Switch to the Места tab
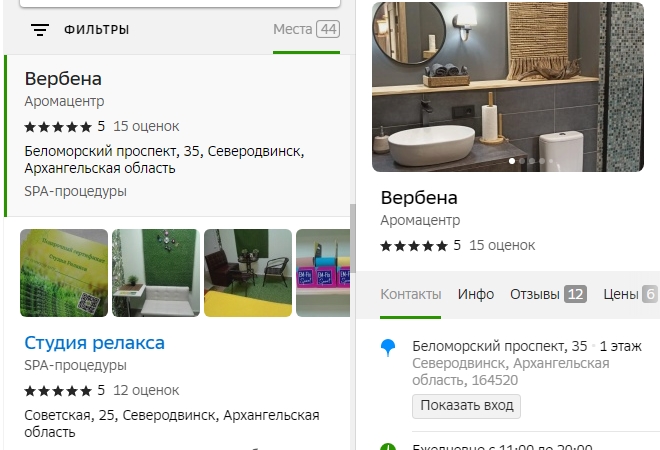 [306, 30]
